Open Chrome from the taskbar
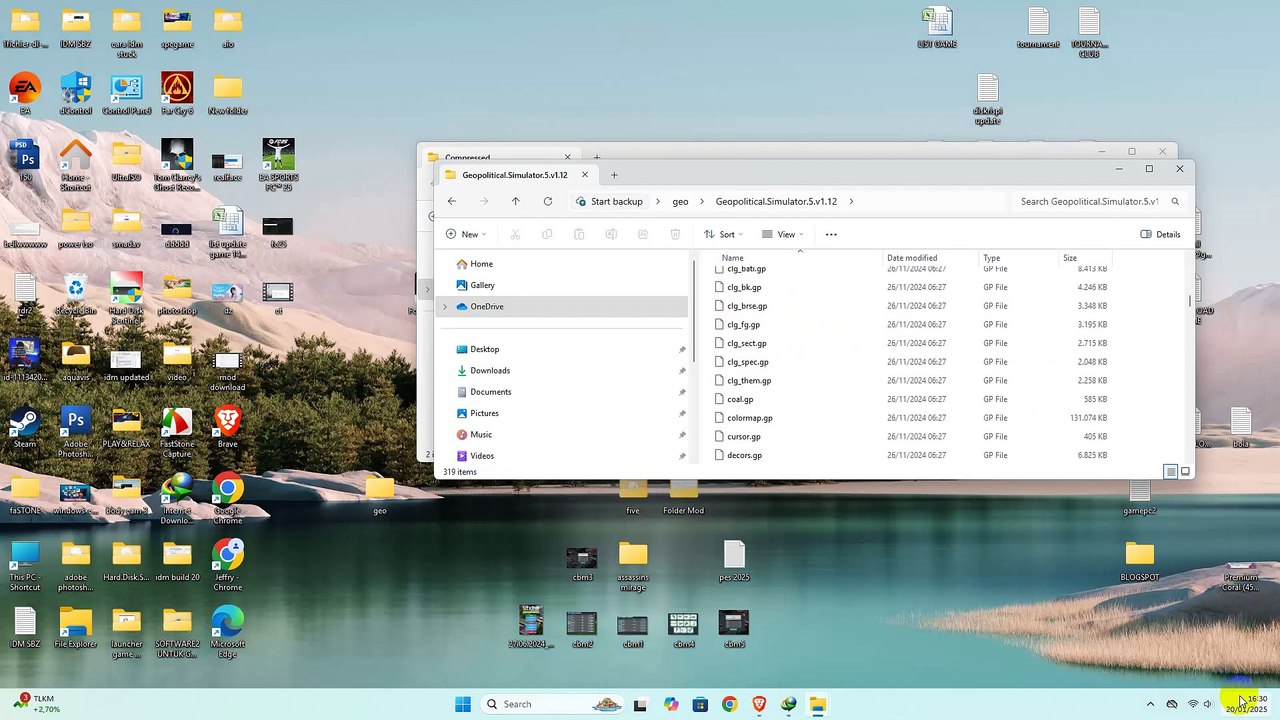 pyautogui.click(x=729, y=704)
